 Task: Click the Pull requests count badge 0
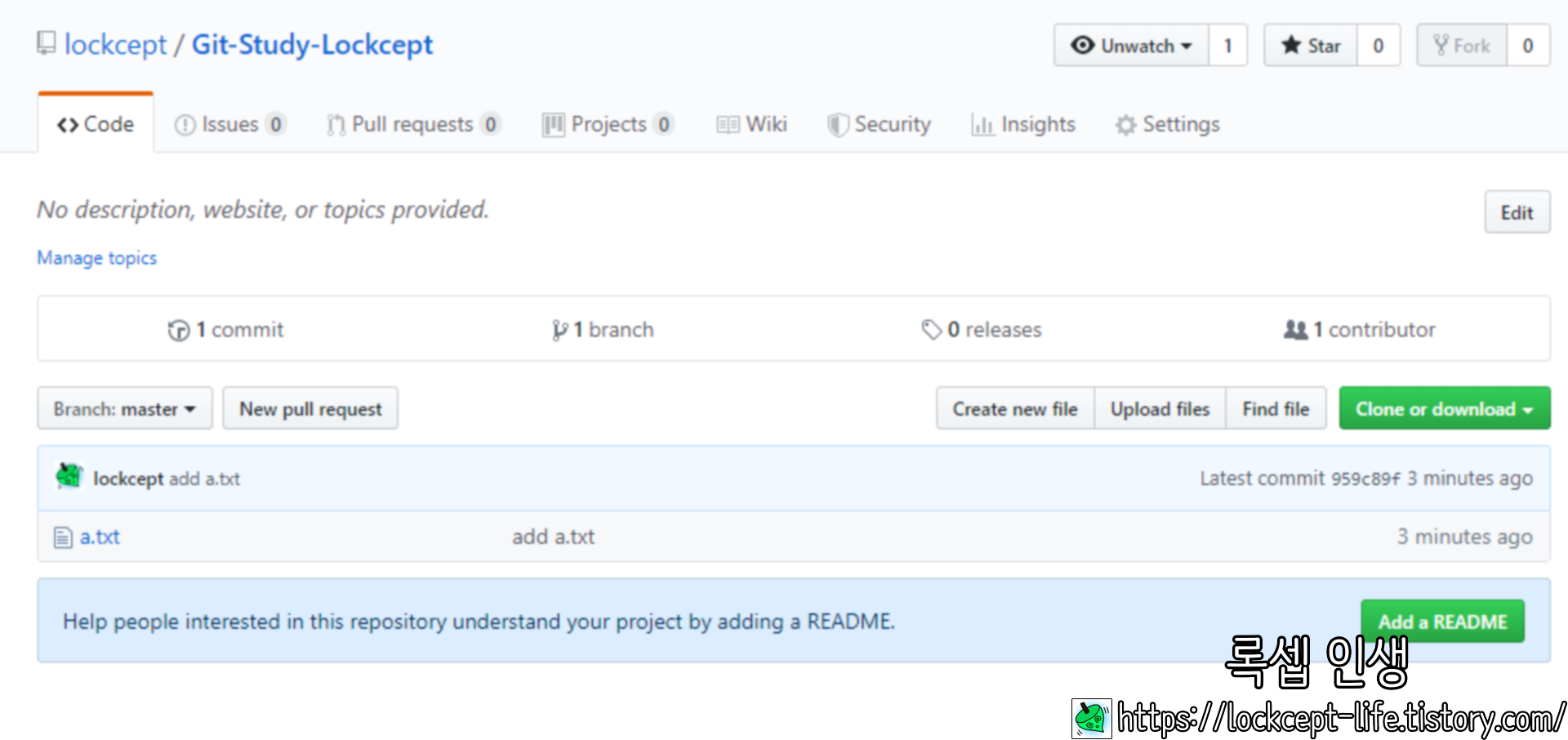tap(490, 124)
